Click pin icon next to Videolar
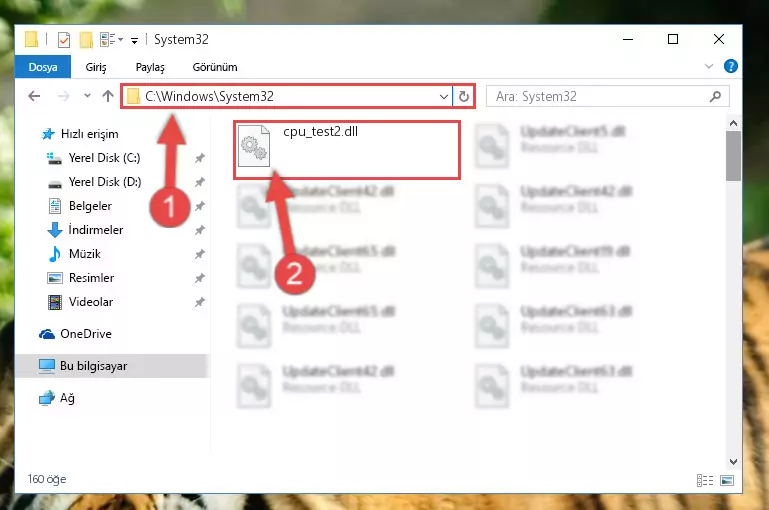The height and width of the screenshot is (510, 769). click(x=200, y=302)
